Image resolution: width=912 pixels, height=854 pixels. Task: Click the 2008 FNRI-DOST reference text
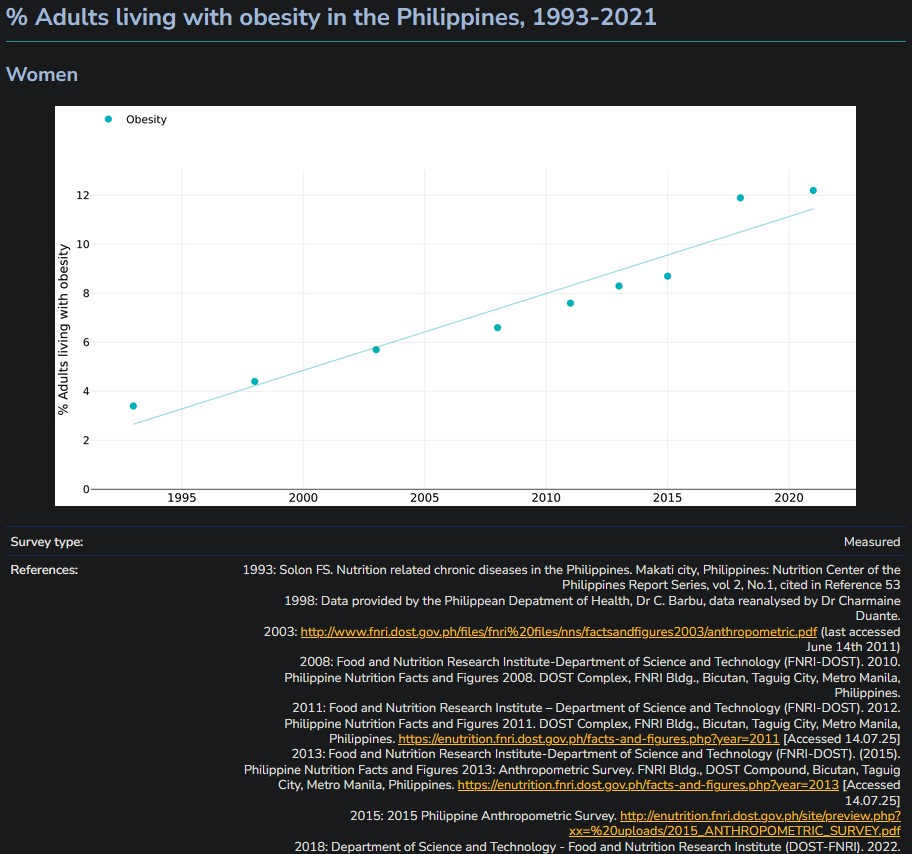(592, 677)
